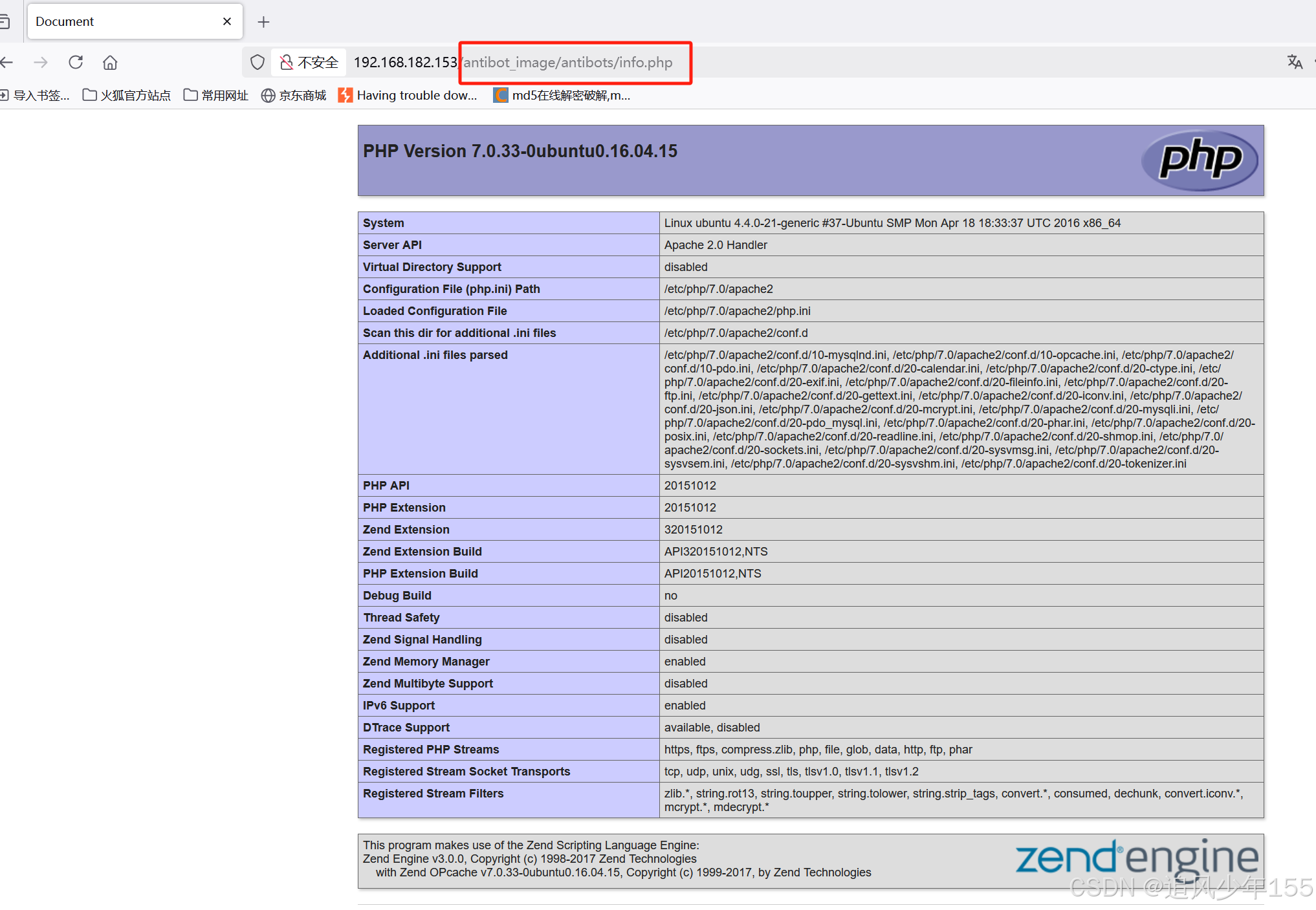Click the forward navigation arrow
Screen dimensions: 1316x910
pos(41,62)
